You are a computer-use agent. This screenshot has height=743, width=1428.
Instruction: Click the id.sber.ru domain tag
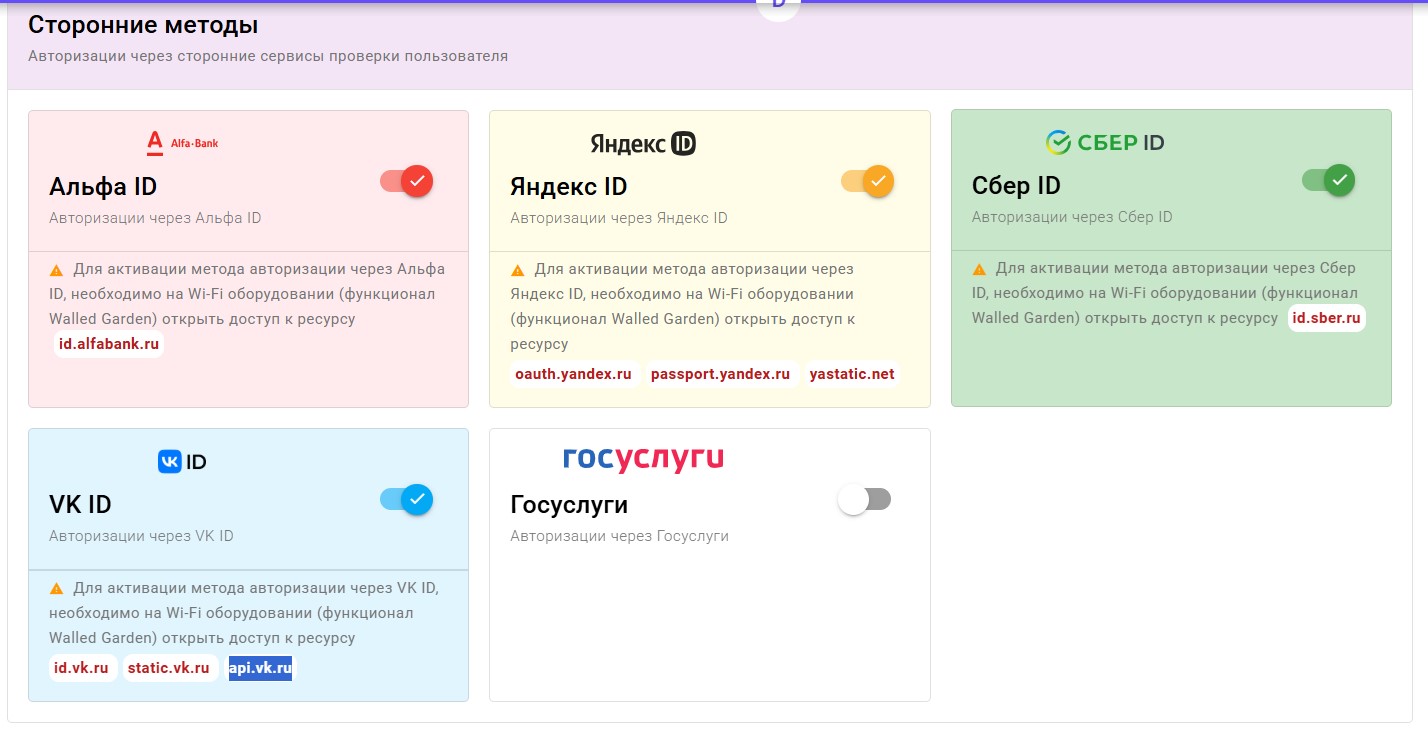[x=1327, y=319]
